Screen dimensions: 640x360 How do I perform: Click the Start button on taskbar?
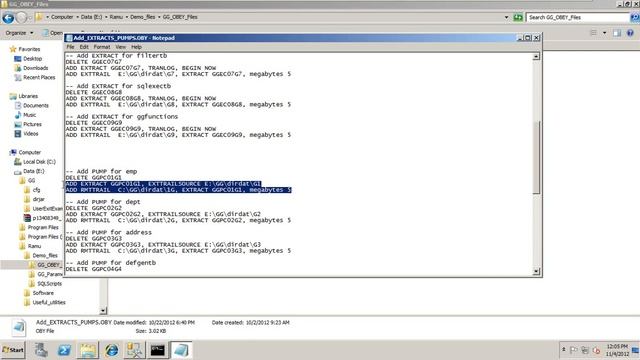point(13,350)
